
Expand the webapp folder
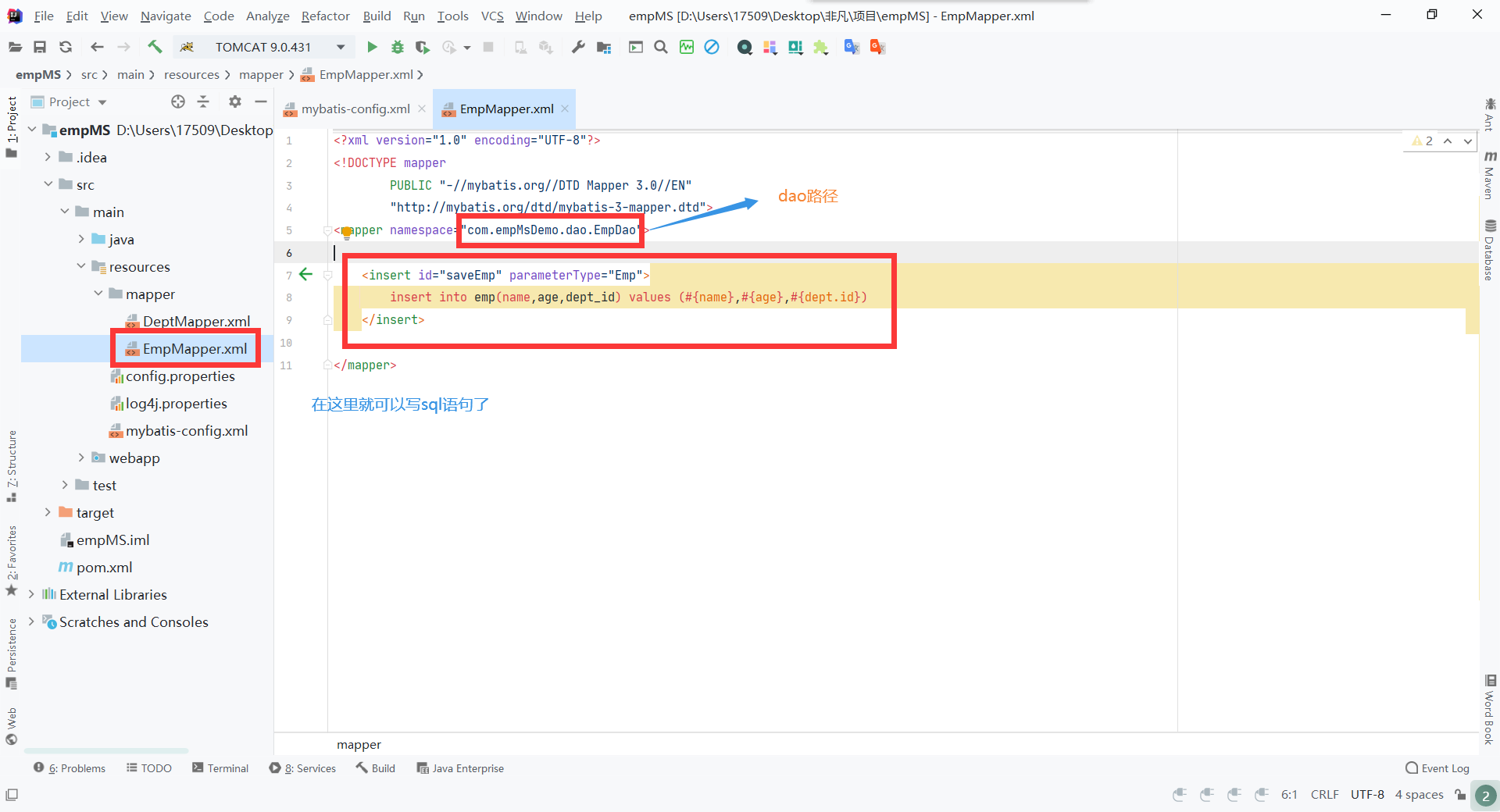[x=81, y=458]
